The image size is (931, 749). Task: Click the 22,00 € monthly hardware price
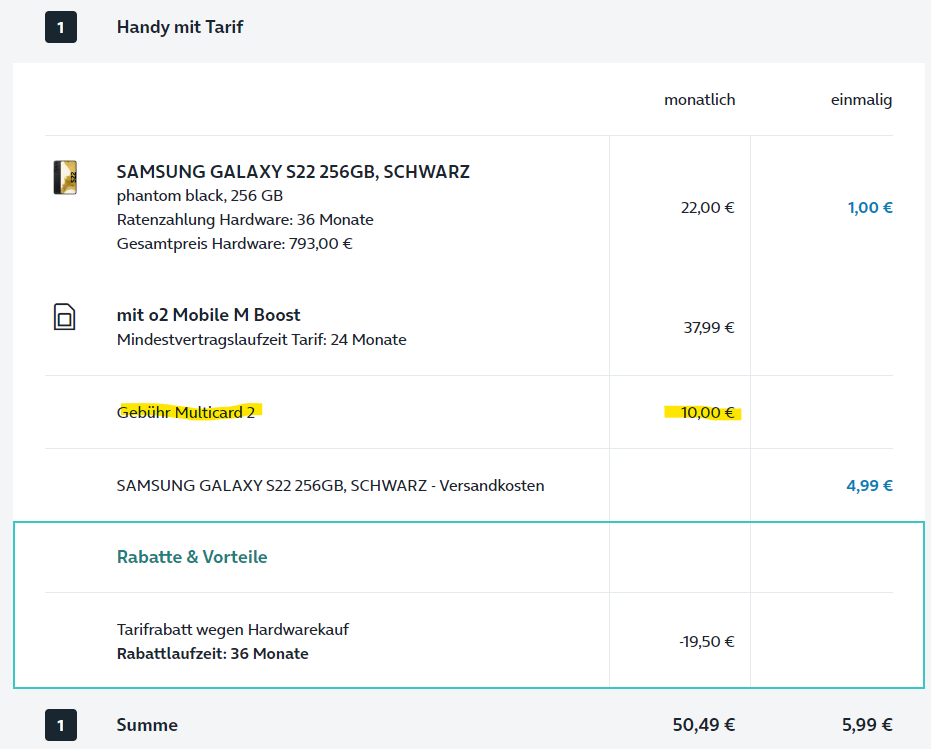(707, 208)
